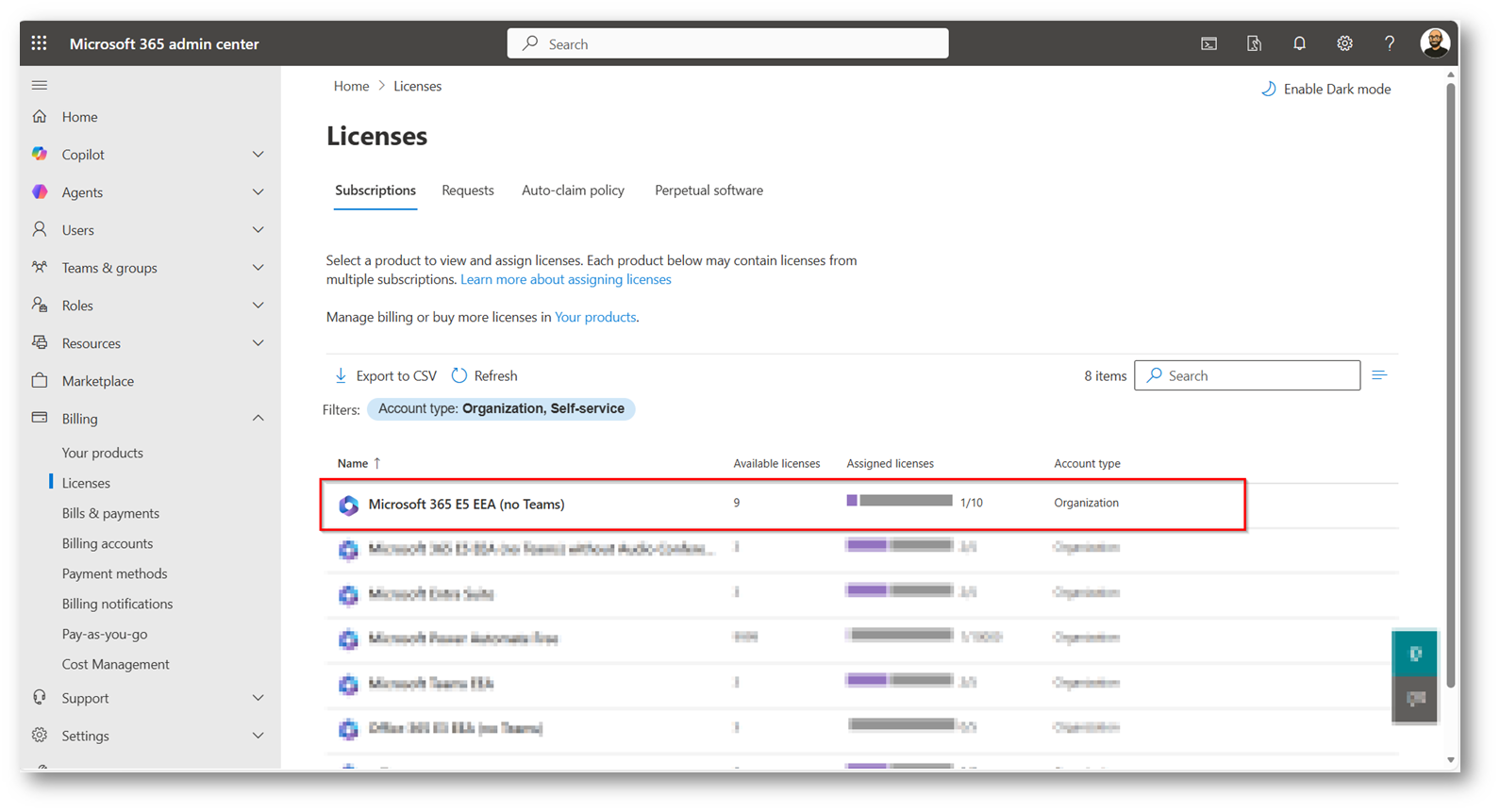Screen dimensions: 1500x812
Task: Expand the Copilot navigation section
Action: tap(258, 155)
